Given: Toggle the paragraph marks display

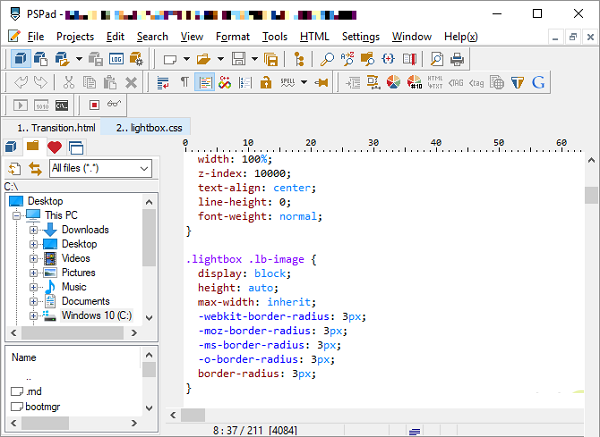Looking at the screenshot, I should (184, 82).
